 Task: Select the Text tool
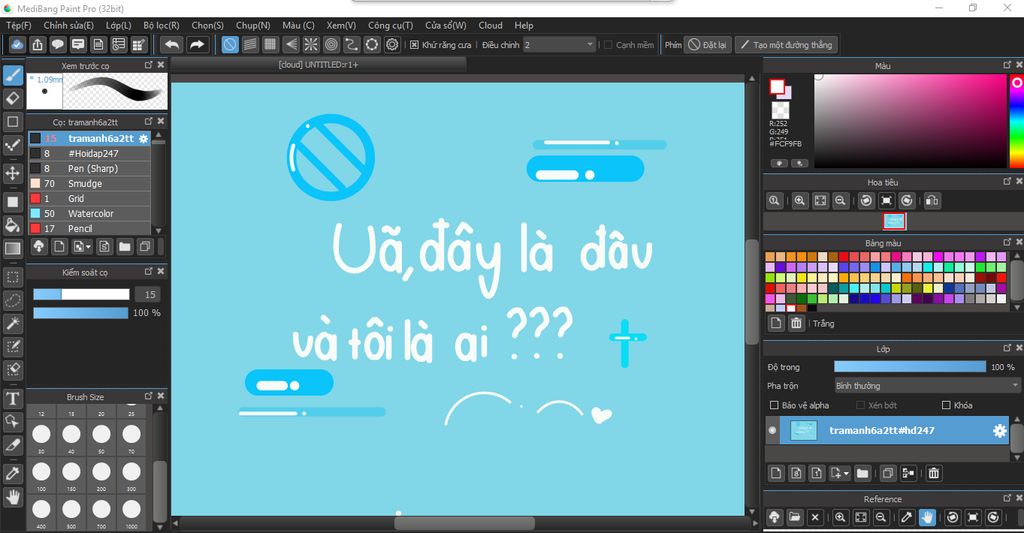[12, 398]
